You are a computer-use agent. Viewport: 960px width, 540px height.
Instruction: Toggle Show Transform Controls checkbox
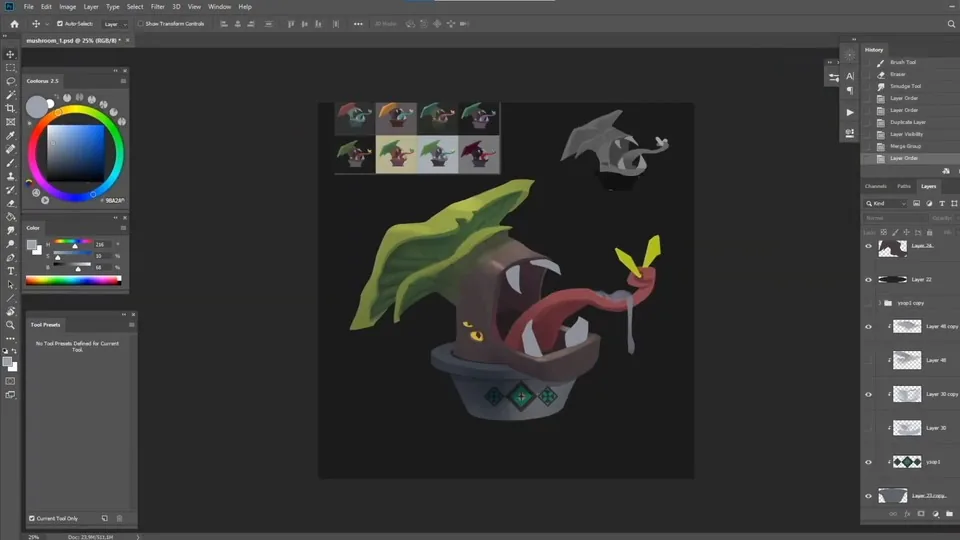[141, 24]
